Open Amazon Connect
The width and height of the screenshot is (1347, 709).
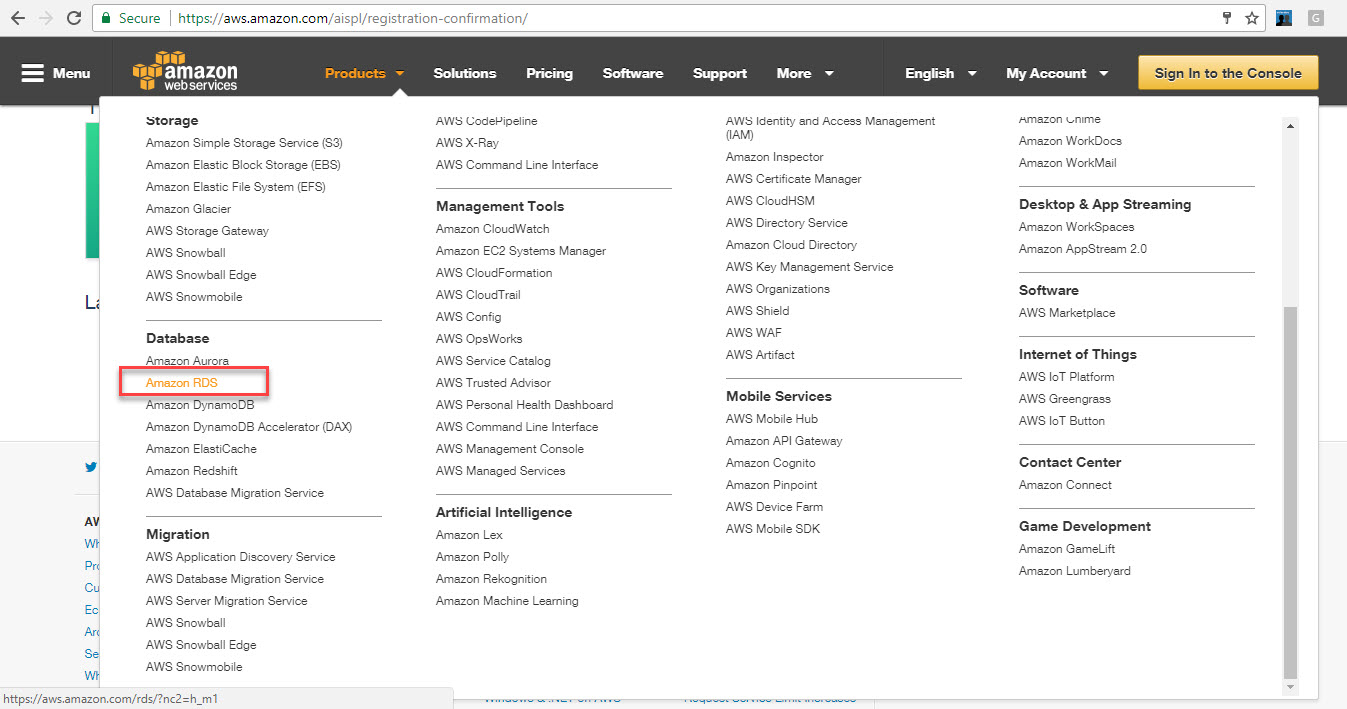1065,485
